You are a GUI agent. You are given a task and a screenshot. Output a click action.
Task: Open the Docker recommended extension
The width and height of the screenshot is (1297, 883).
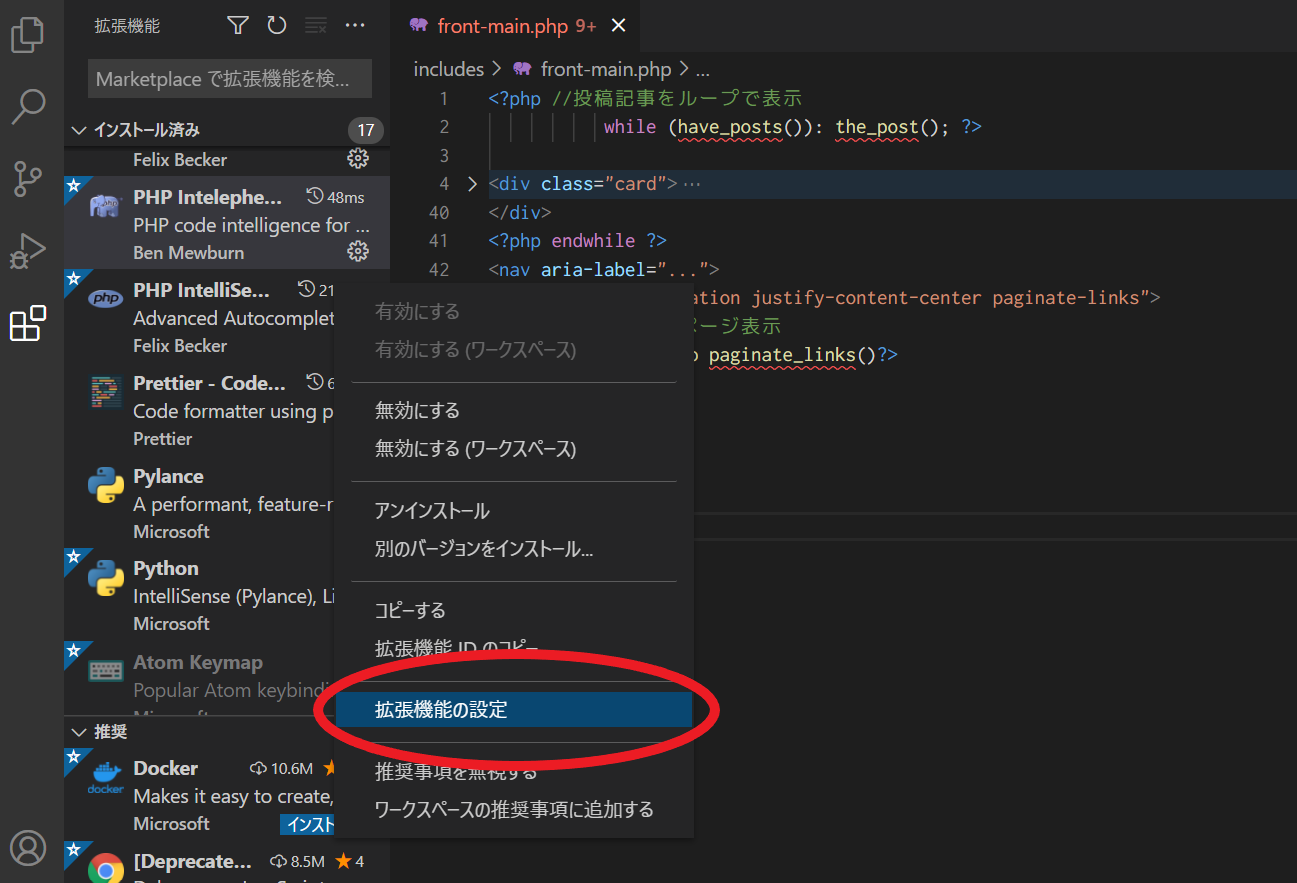227,794
